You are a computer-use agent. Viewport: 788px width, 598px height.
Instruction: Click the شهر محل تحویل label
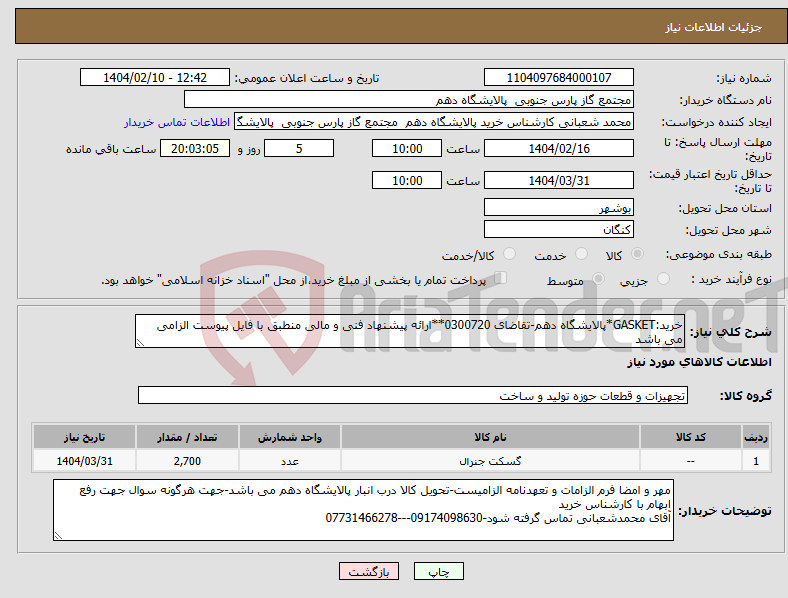729,230
